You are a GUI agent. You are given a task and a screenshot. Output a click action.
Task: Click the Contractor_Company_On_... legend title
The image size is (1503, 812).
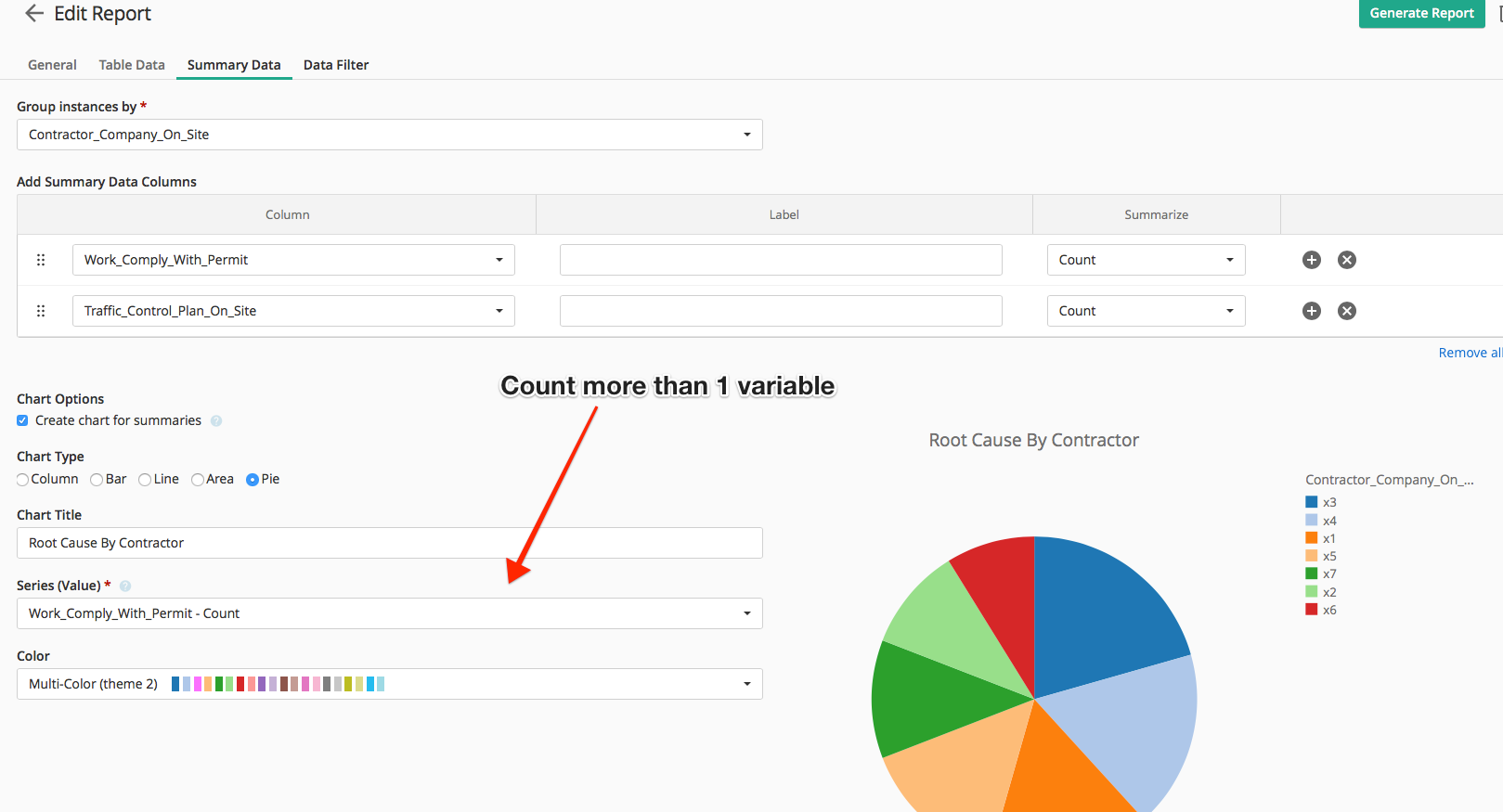pos(1389,480)
